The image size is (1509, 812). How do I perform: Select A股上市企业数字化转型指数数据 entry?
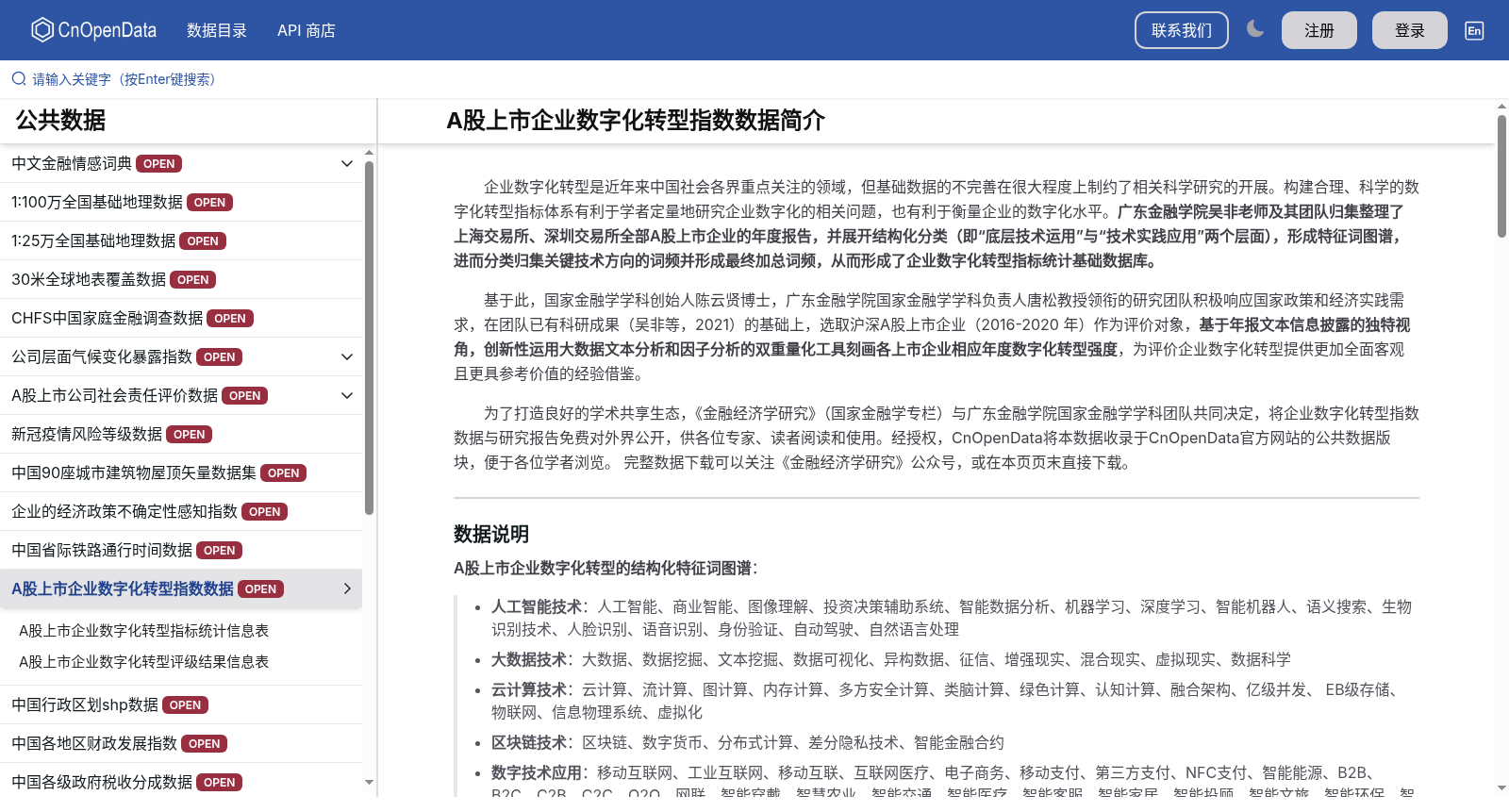click(123, 588)
